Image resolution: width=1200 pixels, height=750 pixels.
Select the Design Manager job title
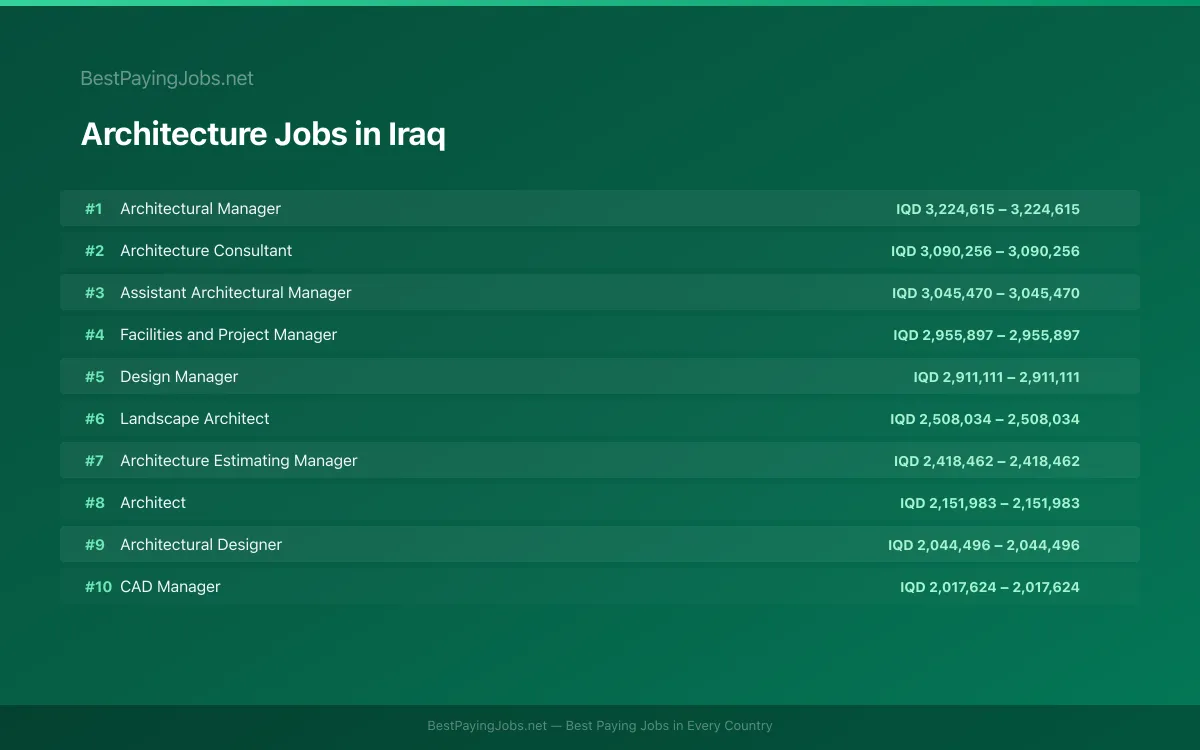pyautogui.click(x=179, y=376)
